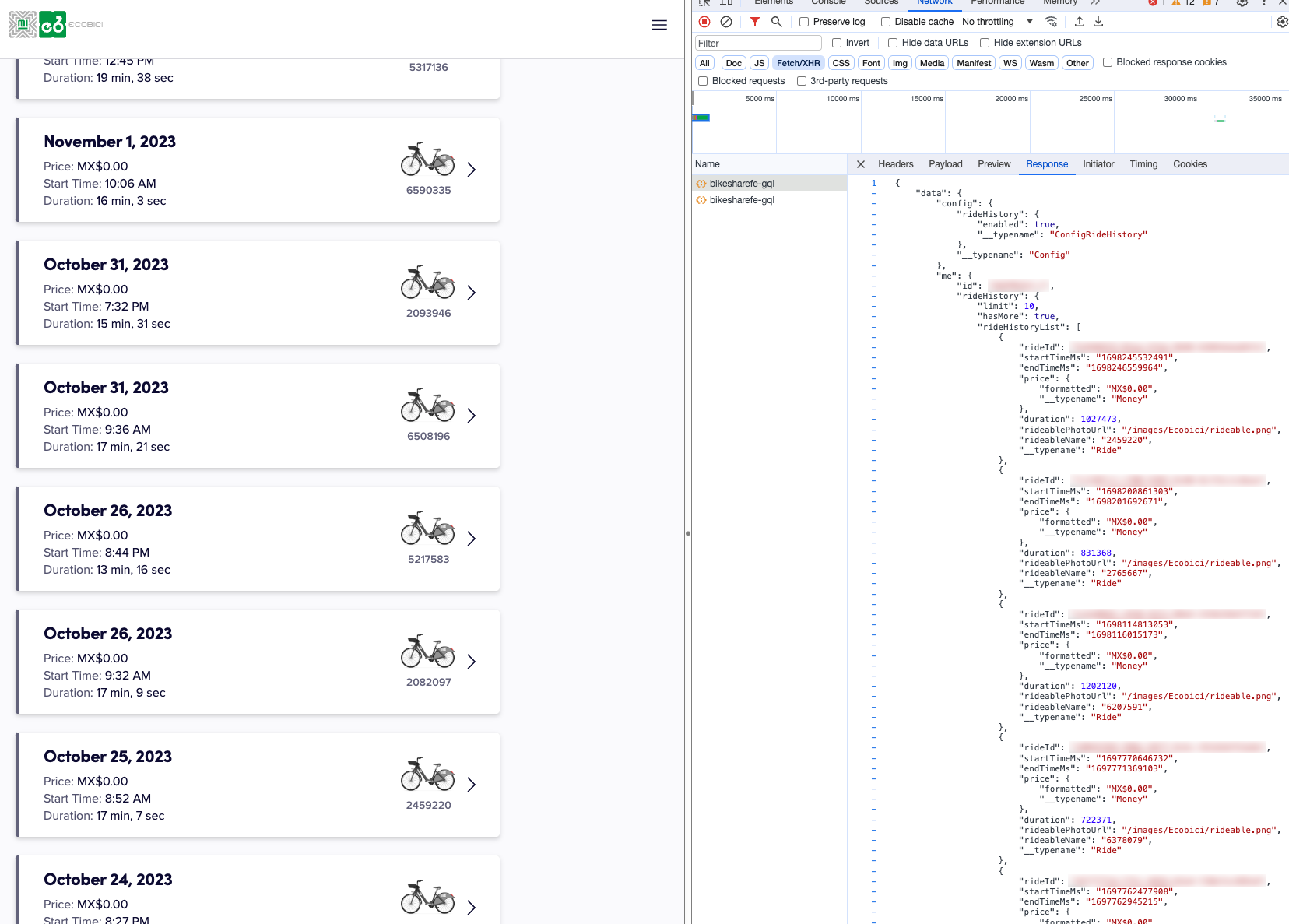Filter requests by JS type

pos(760,63)
